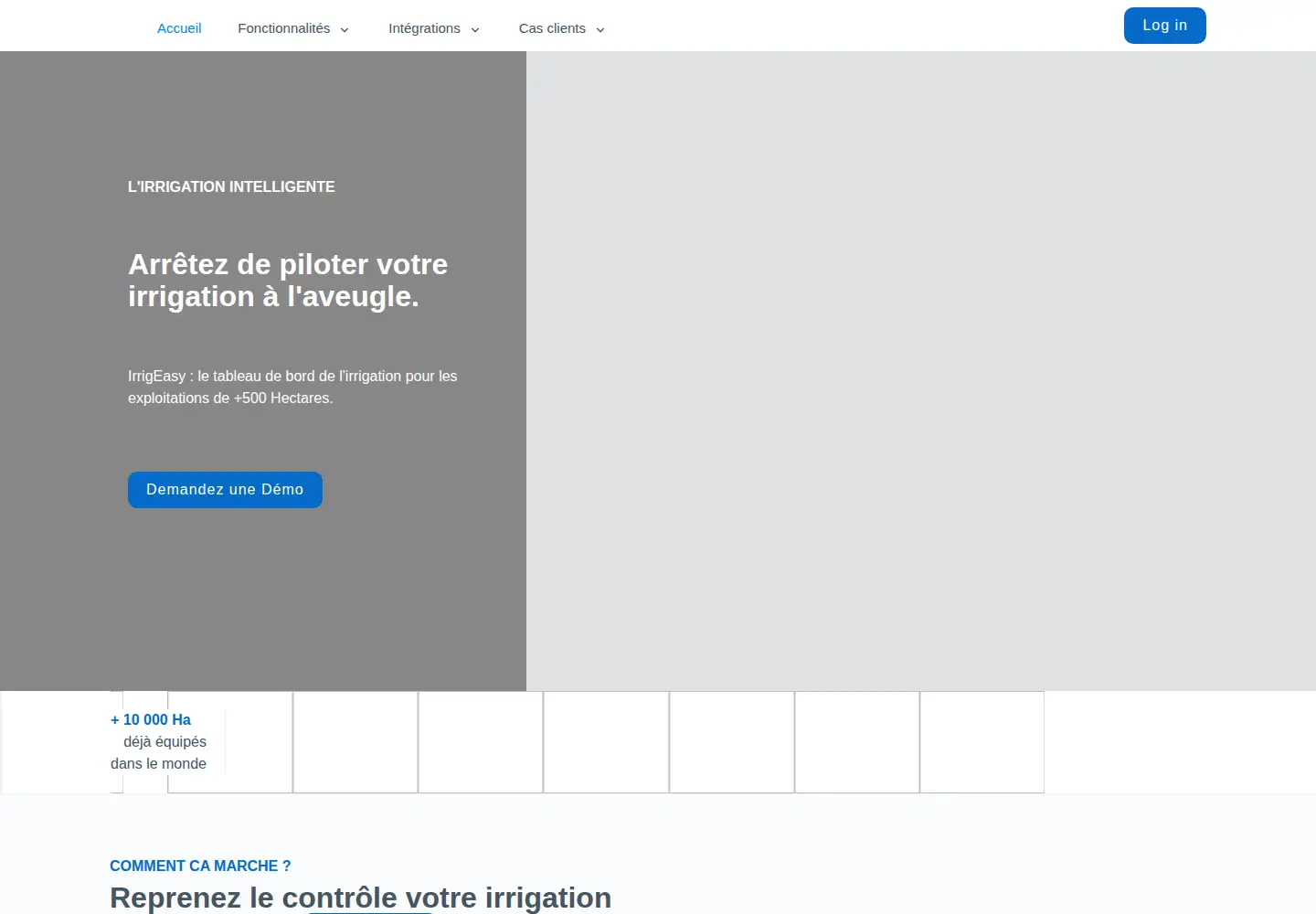
Task: Click the headline Arrêtez de piloter votre irrigation
Action: click(288, 280)
